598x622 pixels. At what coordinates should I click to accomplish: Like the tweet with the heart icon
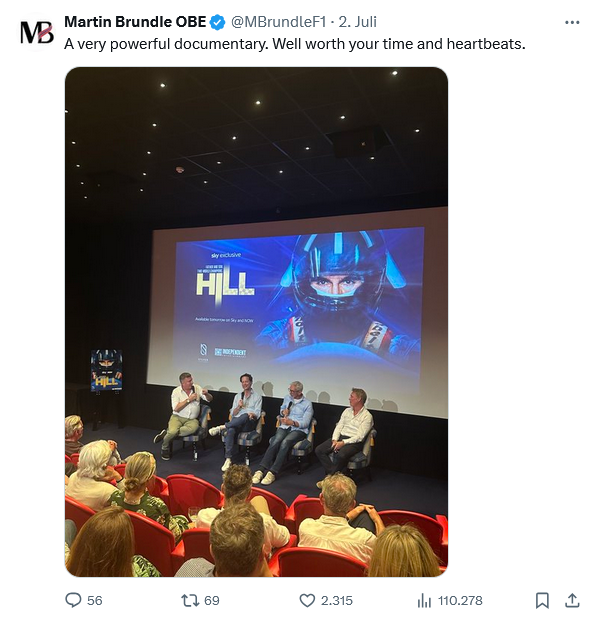[x=307, y=601]
